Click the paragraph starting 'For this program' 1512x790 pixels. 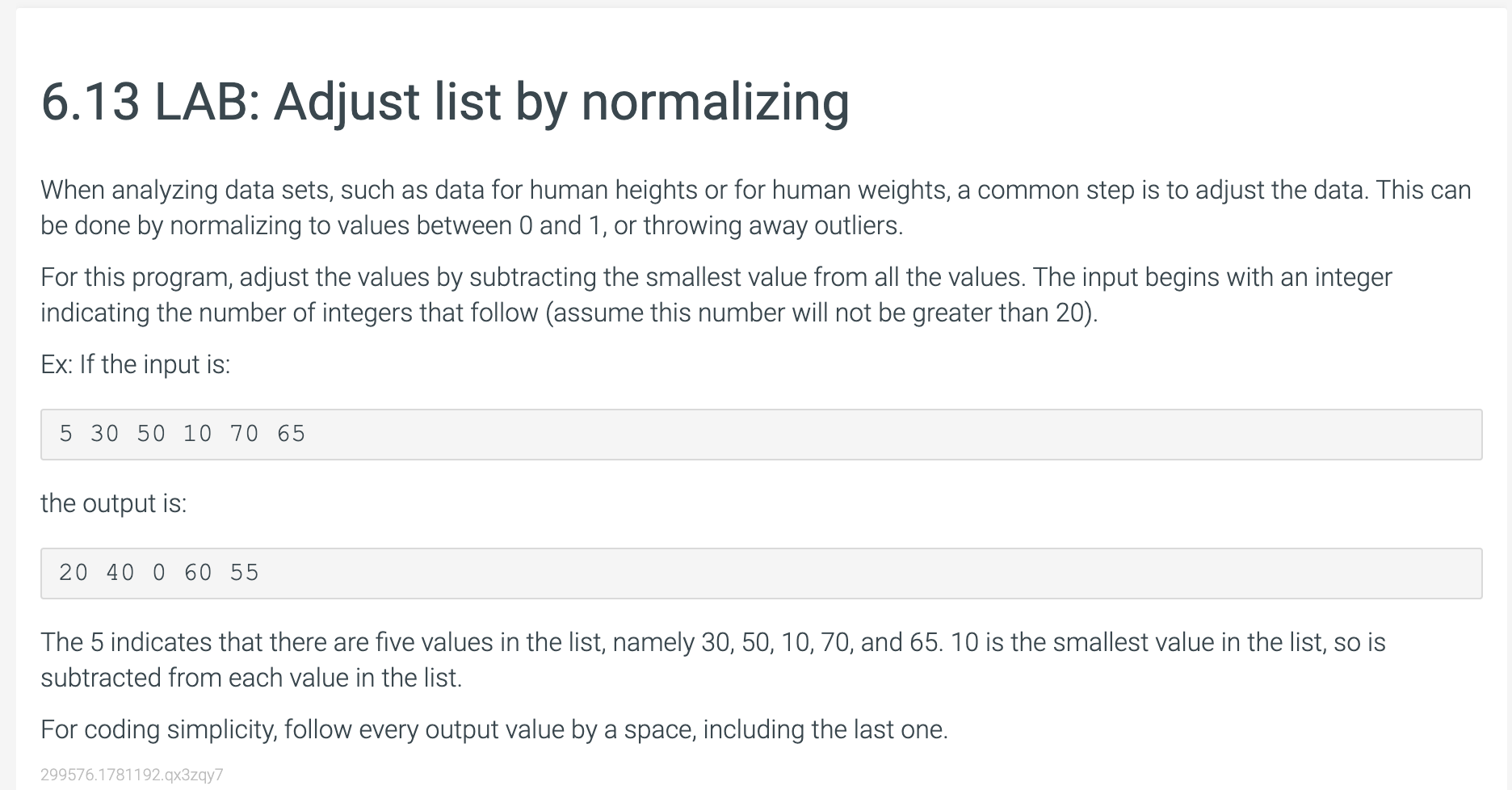tap(716, 295)
